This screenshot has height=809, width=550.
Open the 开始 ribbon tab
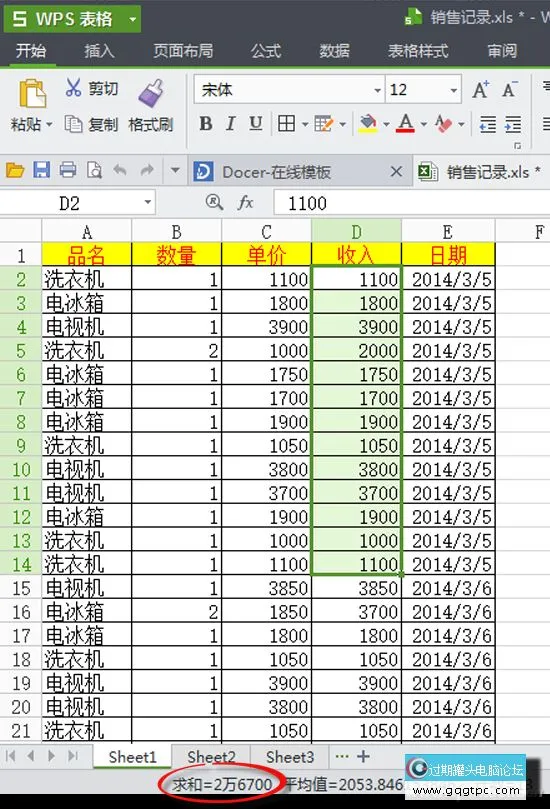31,51
